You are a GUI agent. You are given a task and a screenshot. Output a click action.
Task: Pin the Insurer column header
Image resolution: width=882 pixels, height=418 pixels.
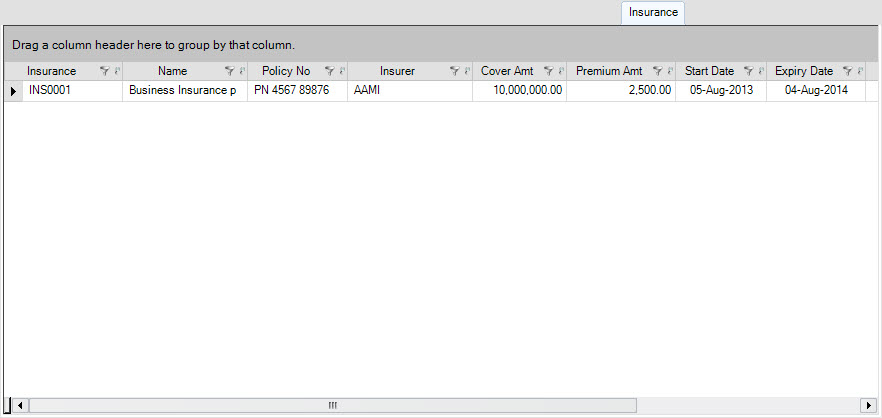click(x=467, y=71)
